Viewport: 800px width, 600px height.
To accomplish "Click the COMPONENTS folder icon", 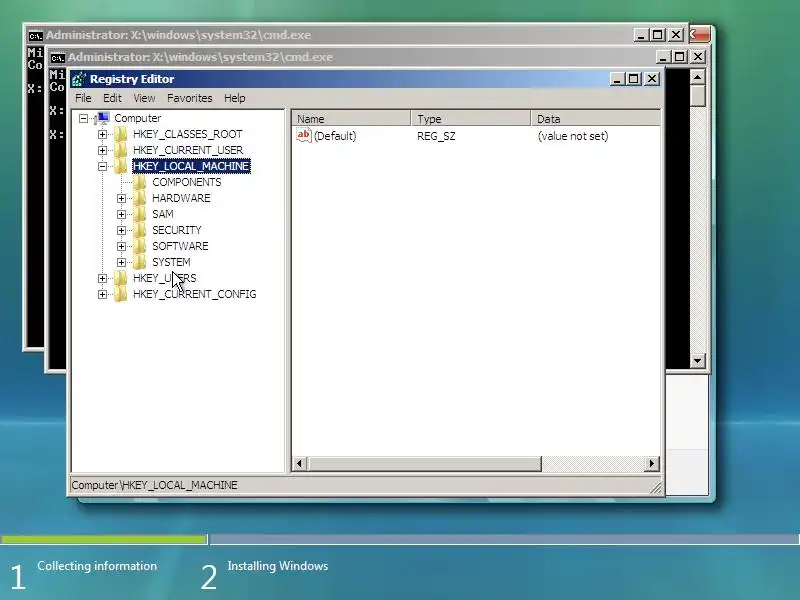I will coord(140,182).
